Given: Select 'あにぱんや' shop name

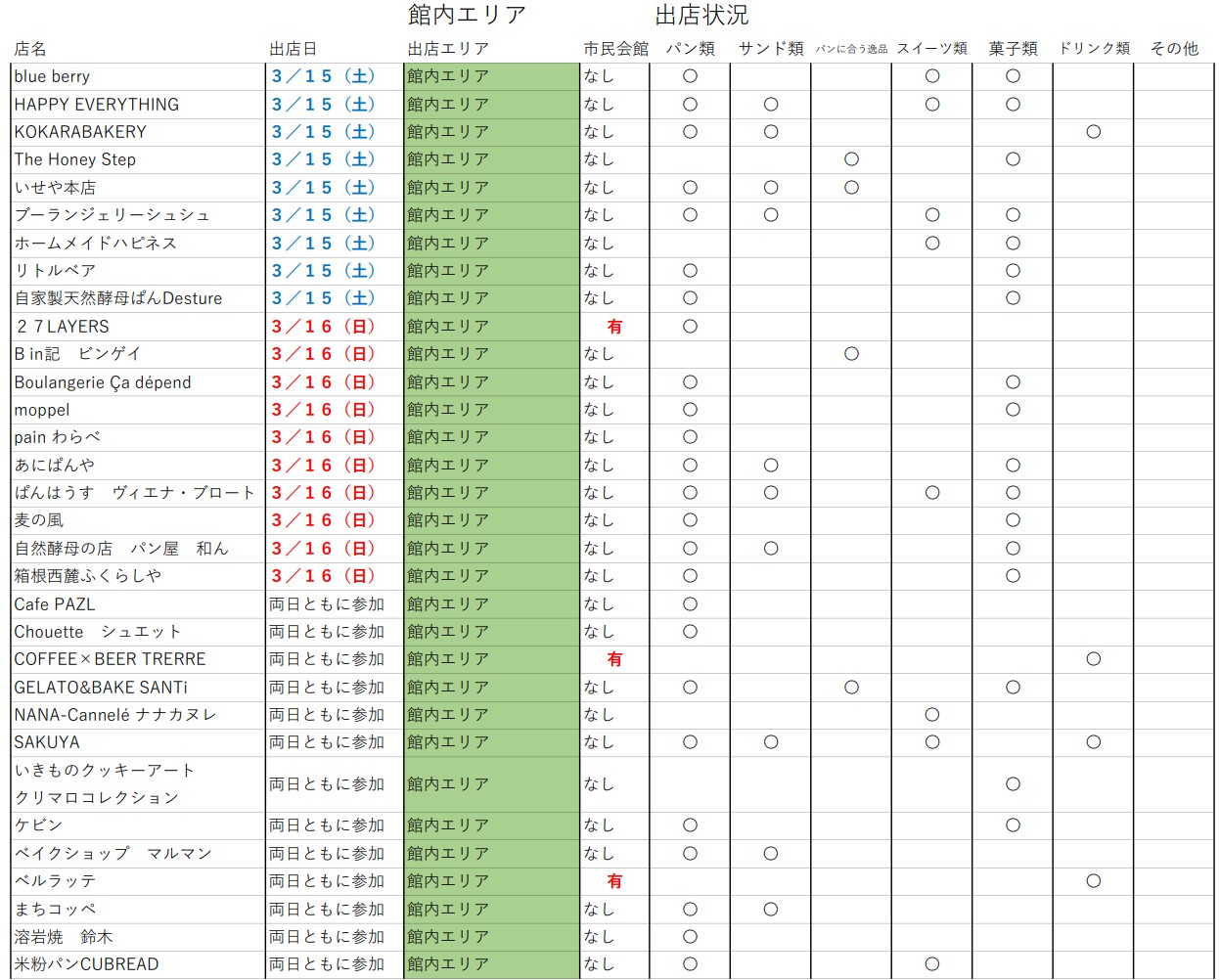Looking at the screenshot, I should 55,466.
